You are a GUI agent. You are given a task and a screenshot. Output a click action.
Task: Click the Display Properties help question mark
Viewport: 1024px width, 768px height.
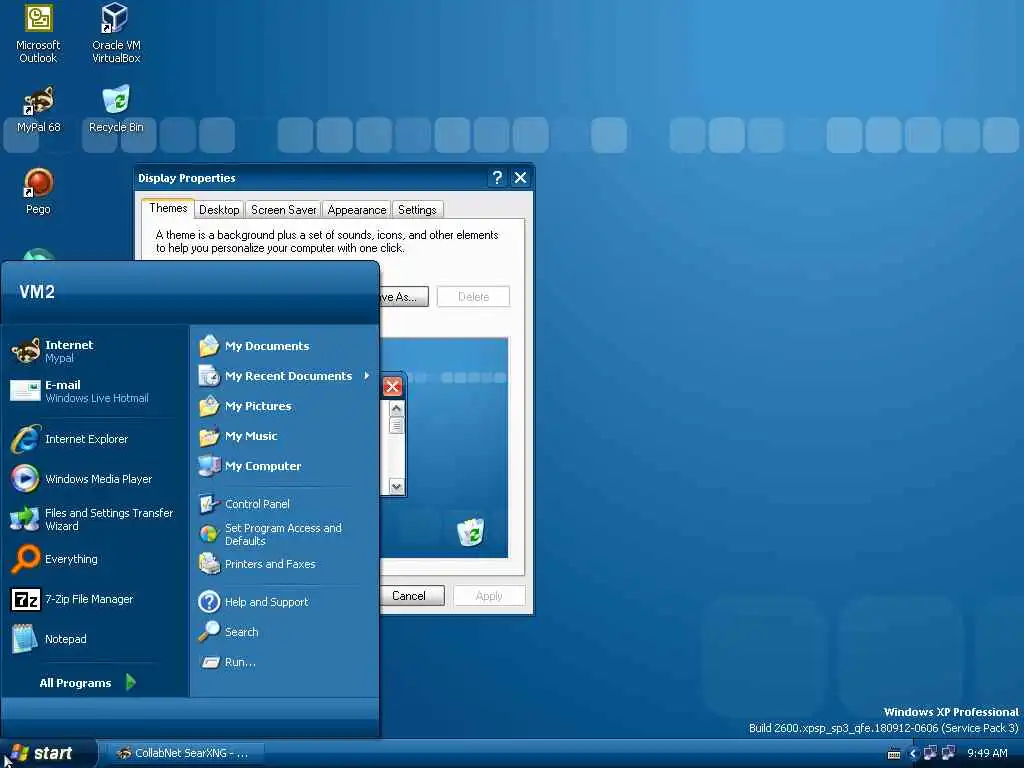(497, 178)
